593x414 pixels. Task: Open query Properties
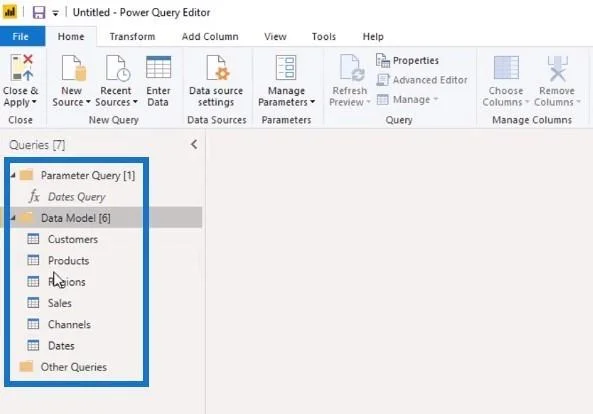pyautogui.click(x=408, y=60)
